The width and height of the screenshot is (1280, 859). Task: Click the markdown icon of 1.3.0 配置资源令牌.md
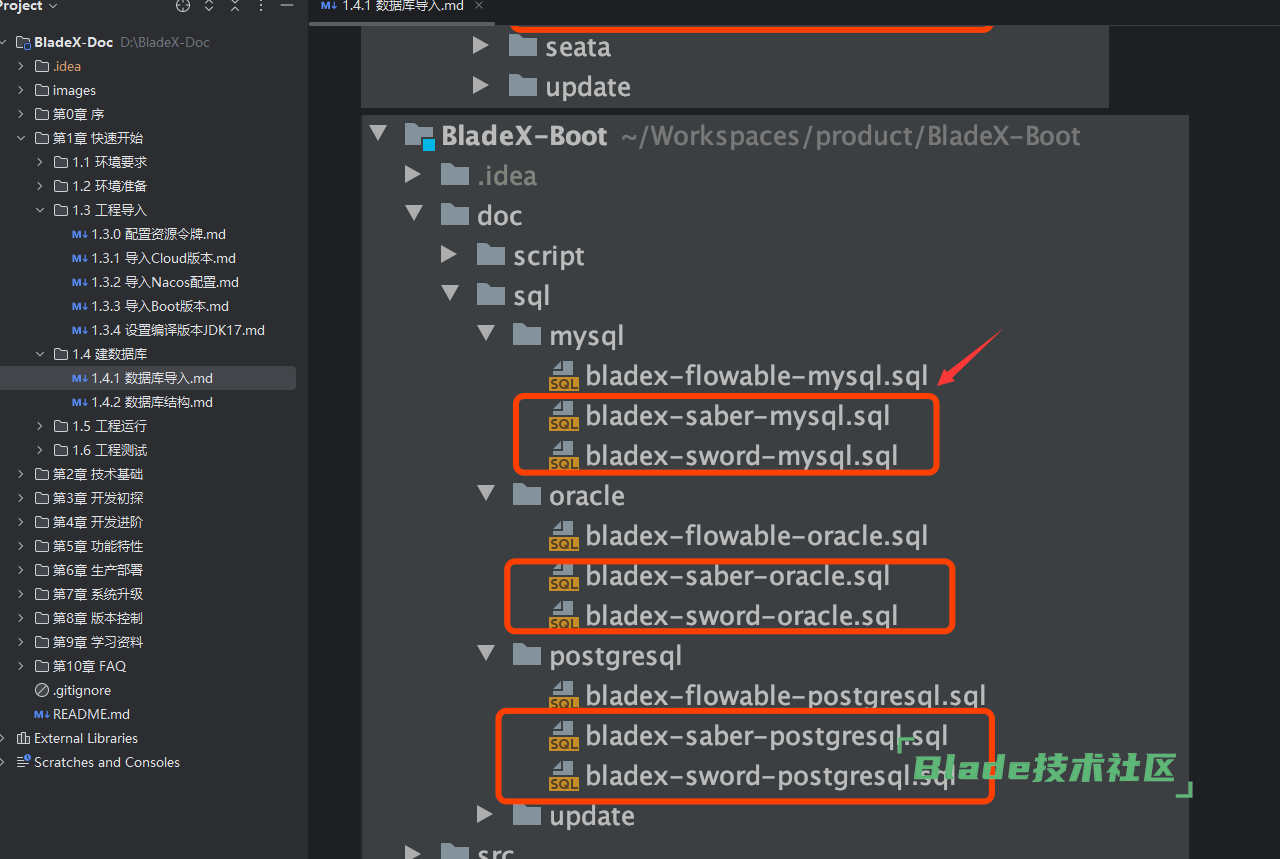coord(80,234)
